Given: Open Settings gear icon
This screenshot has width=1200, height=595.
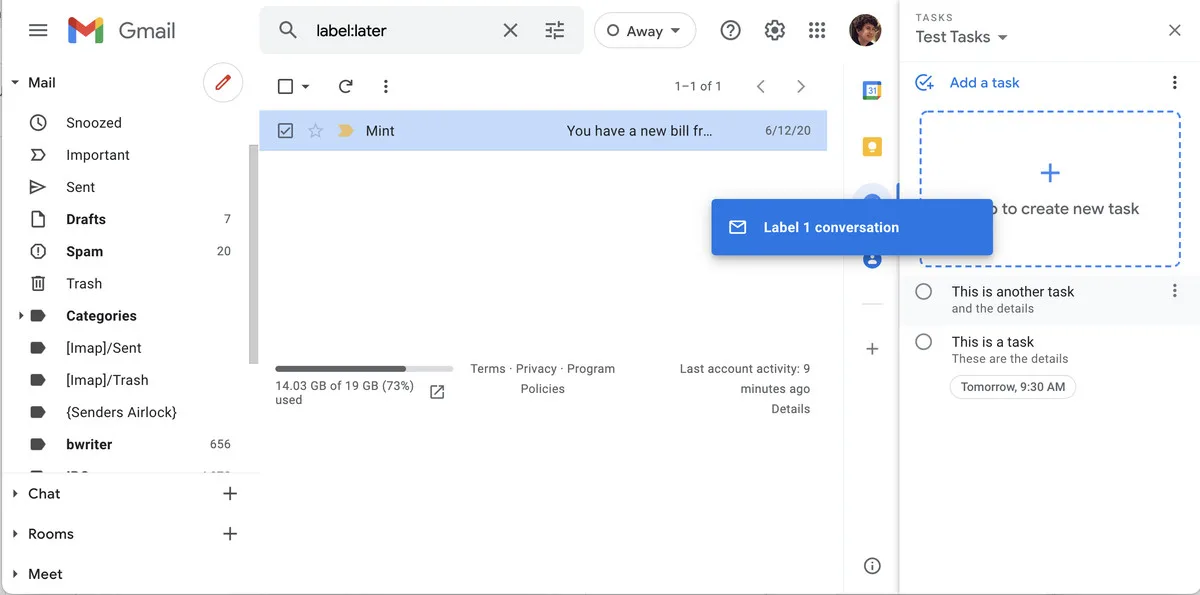Looking at the screenshot, I should [774, 30].
